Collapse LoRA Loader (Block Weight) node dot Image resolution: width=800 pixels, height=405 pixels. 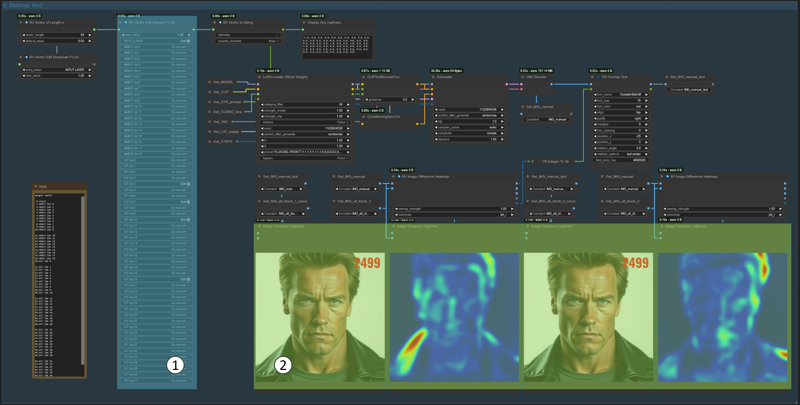(260, 78)
